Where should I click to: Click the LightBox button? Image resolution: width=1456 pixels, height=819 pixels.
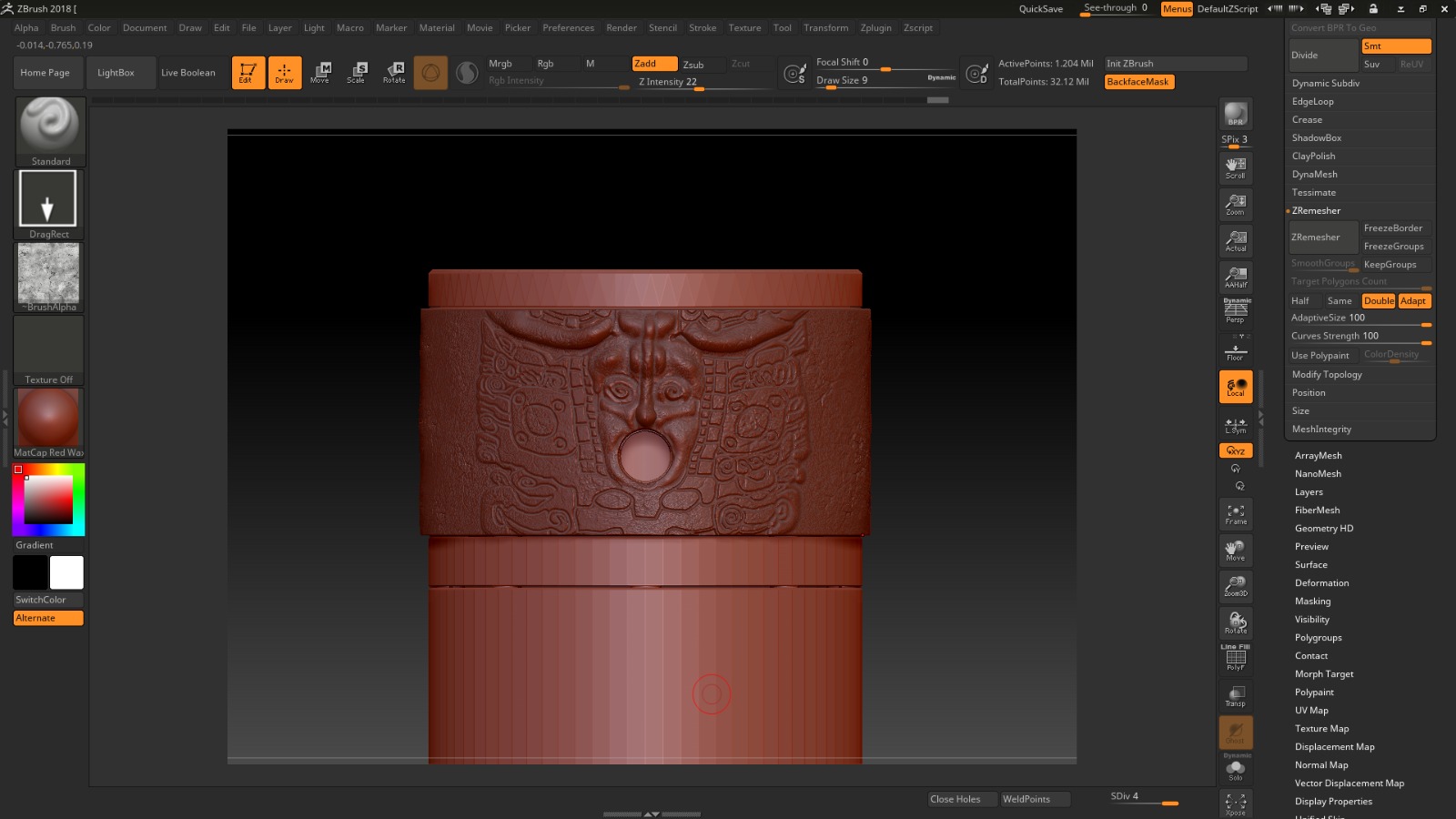(116, 73)
